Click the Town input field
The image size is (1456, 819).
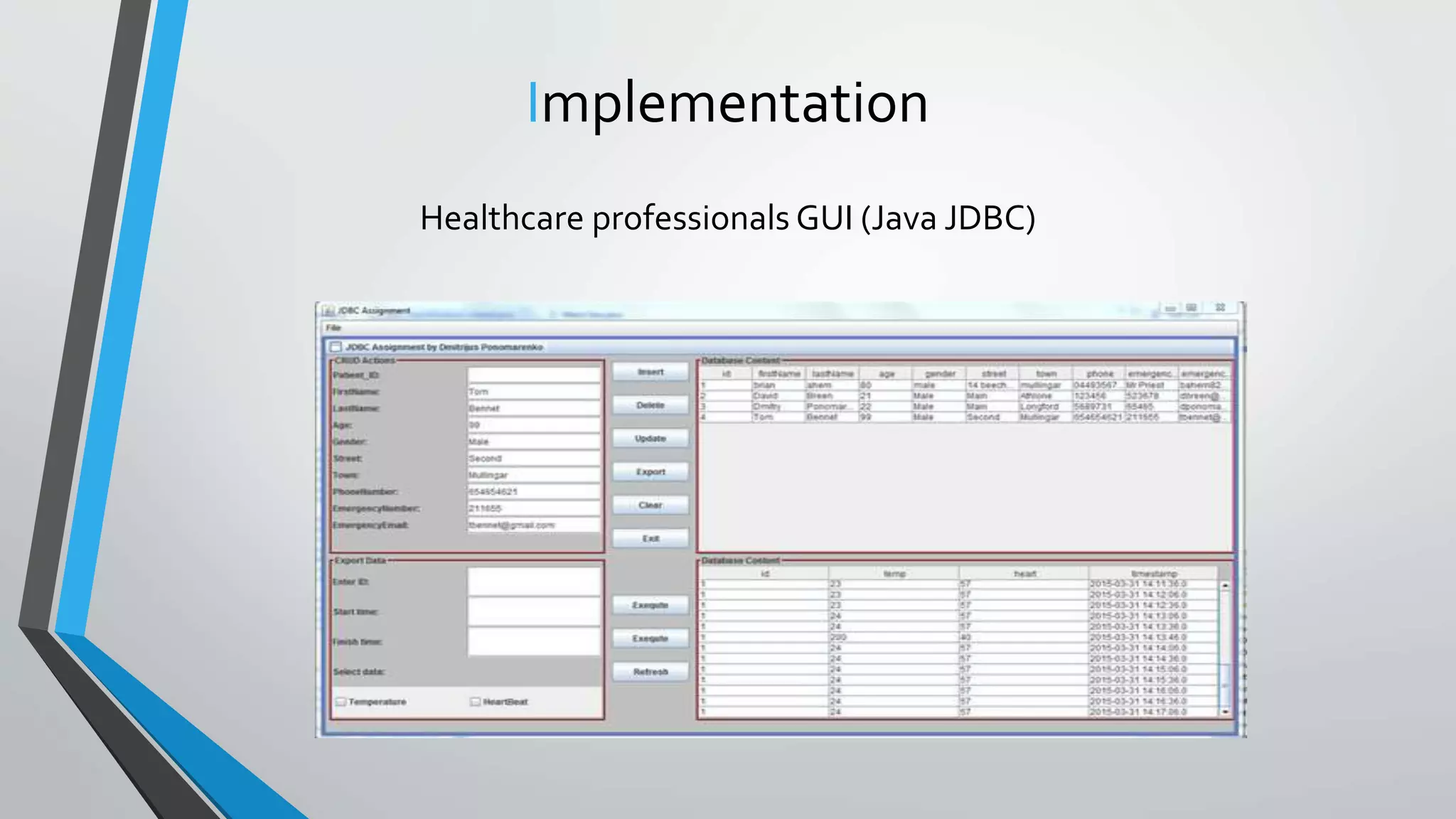534,475
